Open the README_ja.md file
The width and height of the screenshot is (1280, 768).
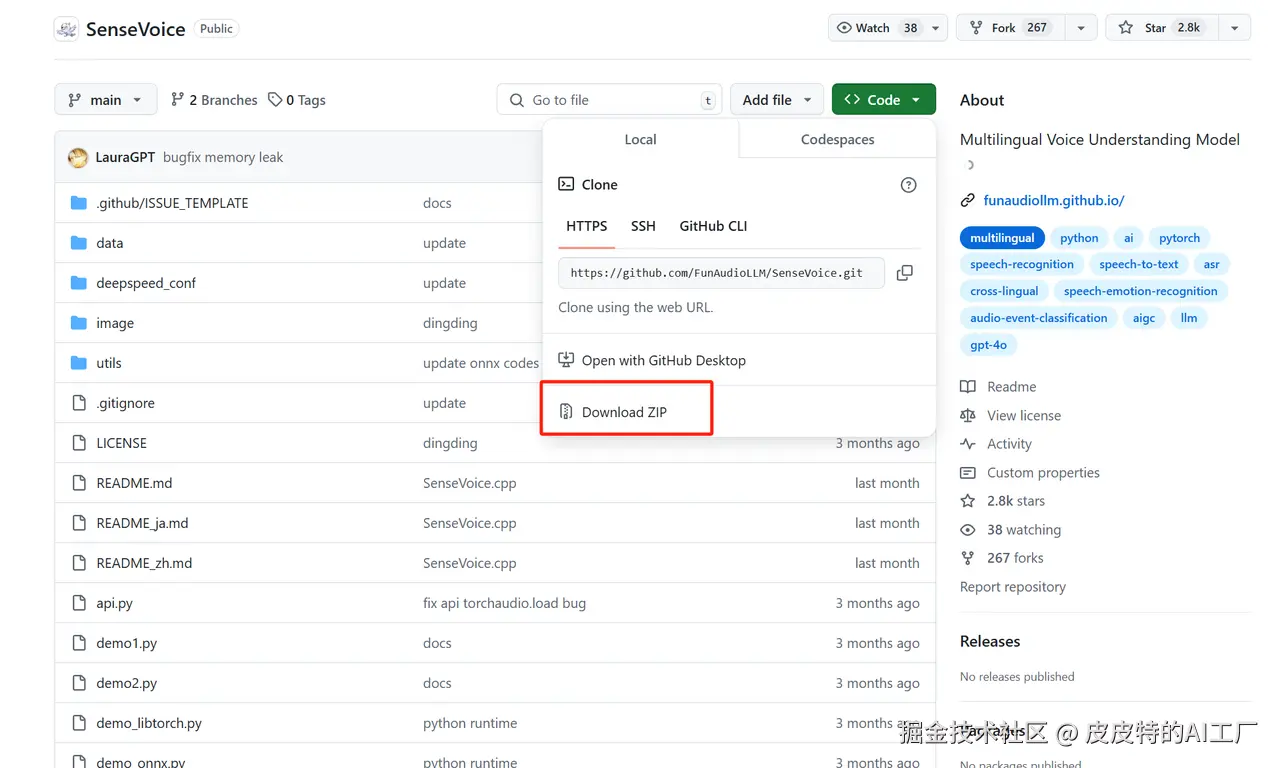tap(142, 523)
